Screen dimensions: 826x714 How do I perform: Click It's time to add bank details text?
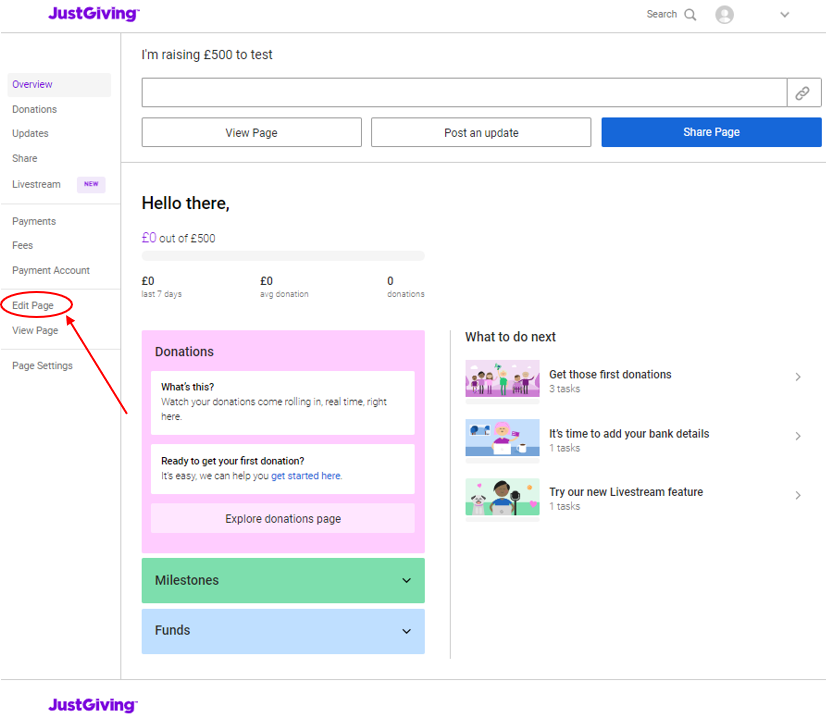[629, 434]
